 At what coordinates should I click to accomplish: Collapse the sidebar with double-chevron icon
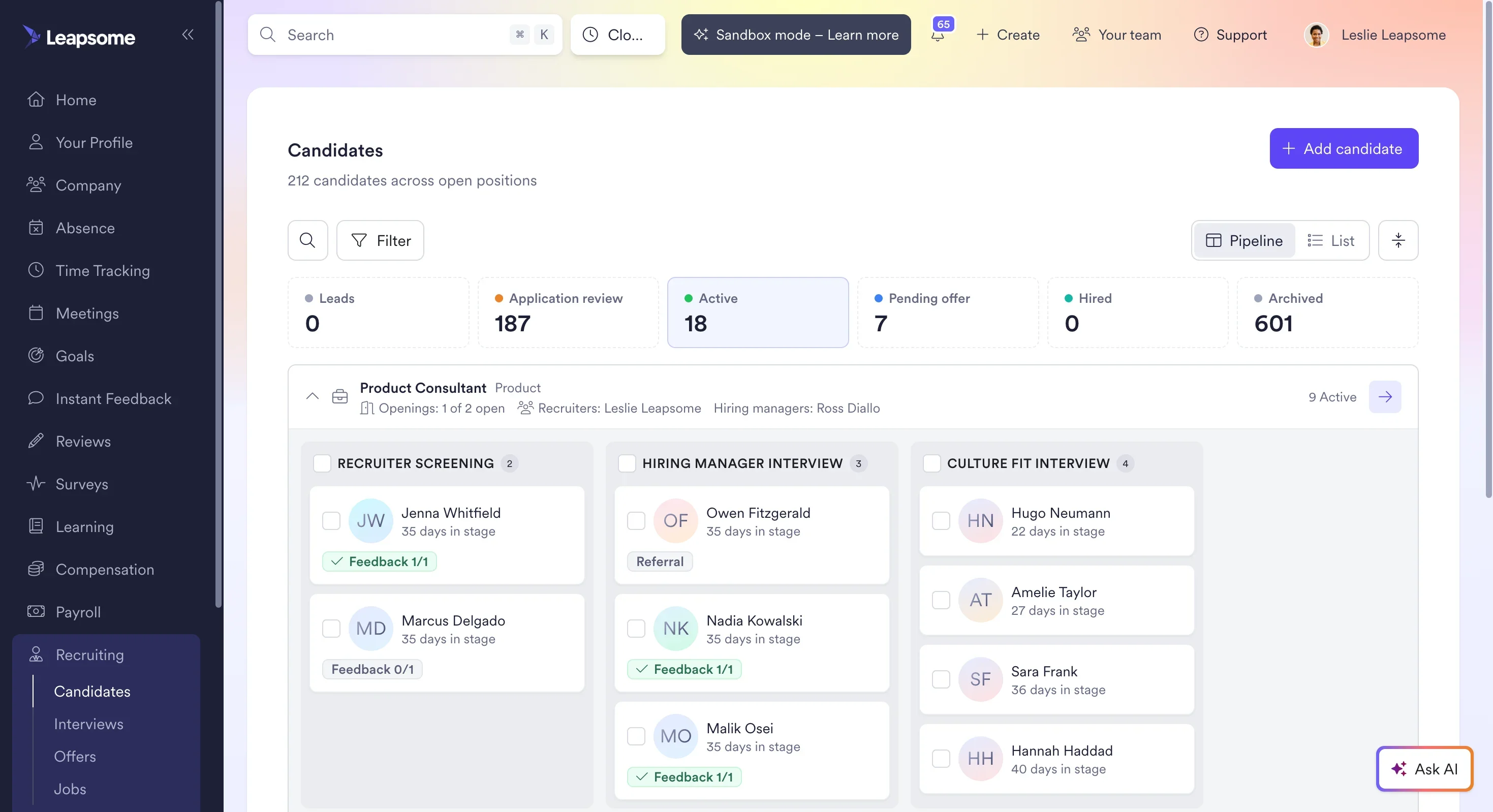[187, 35]
